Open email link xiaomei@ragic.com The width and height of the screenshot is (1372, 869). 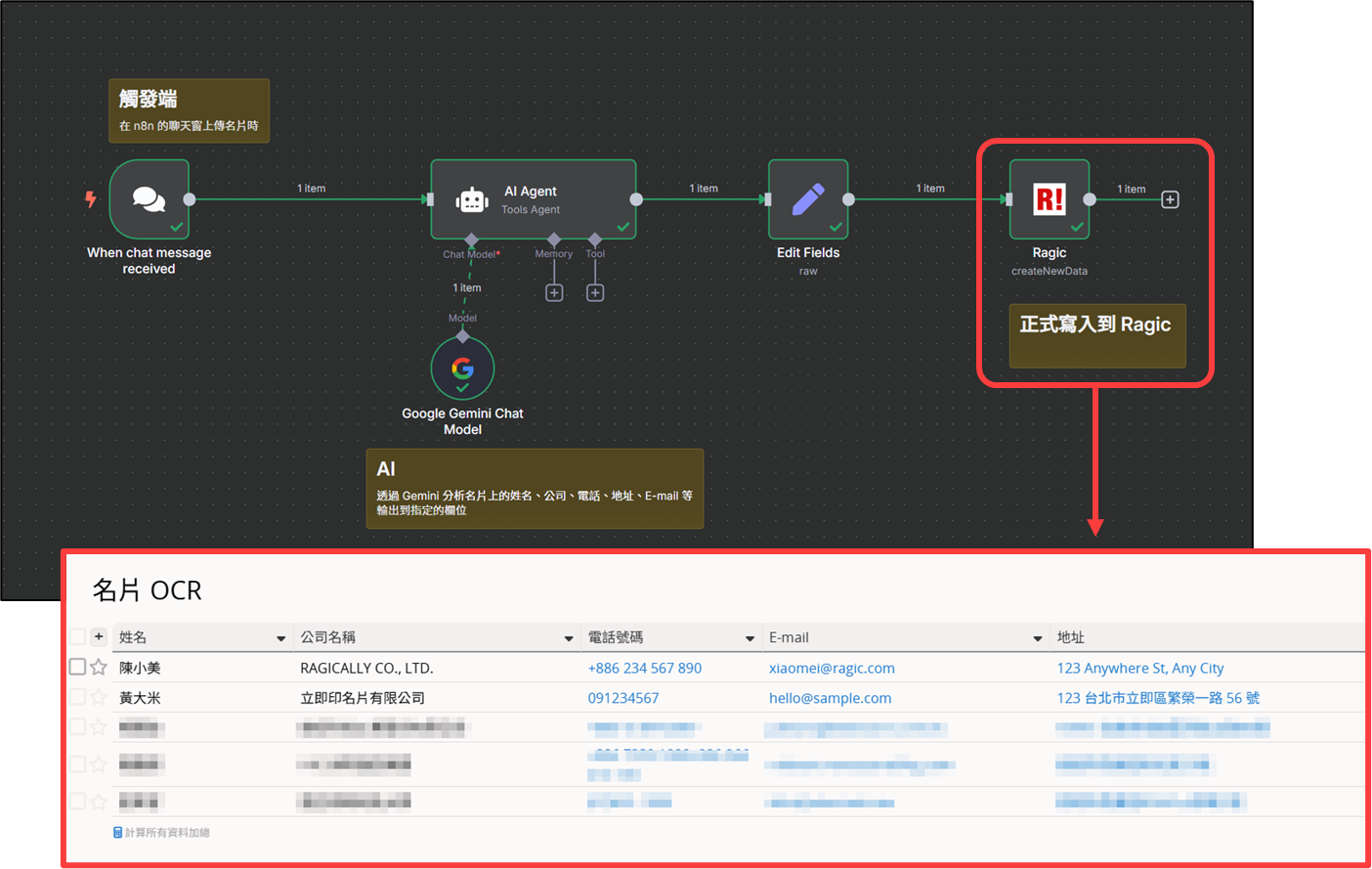(832, 669)
